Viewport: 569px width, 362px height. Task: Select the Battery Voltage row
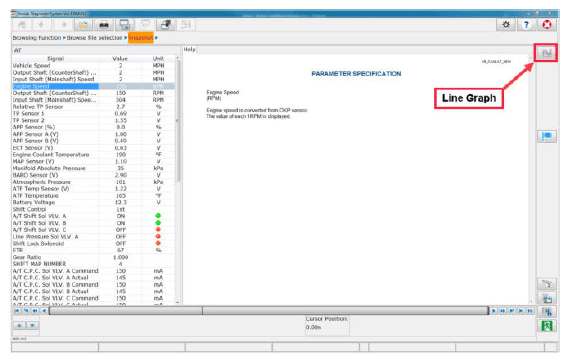(94, 202)
